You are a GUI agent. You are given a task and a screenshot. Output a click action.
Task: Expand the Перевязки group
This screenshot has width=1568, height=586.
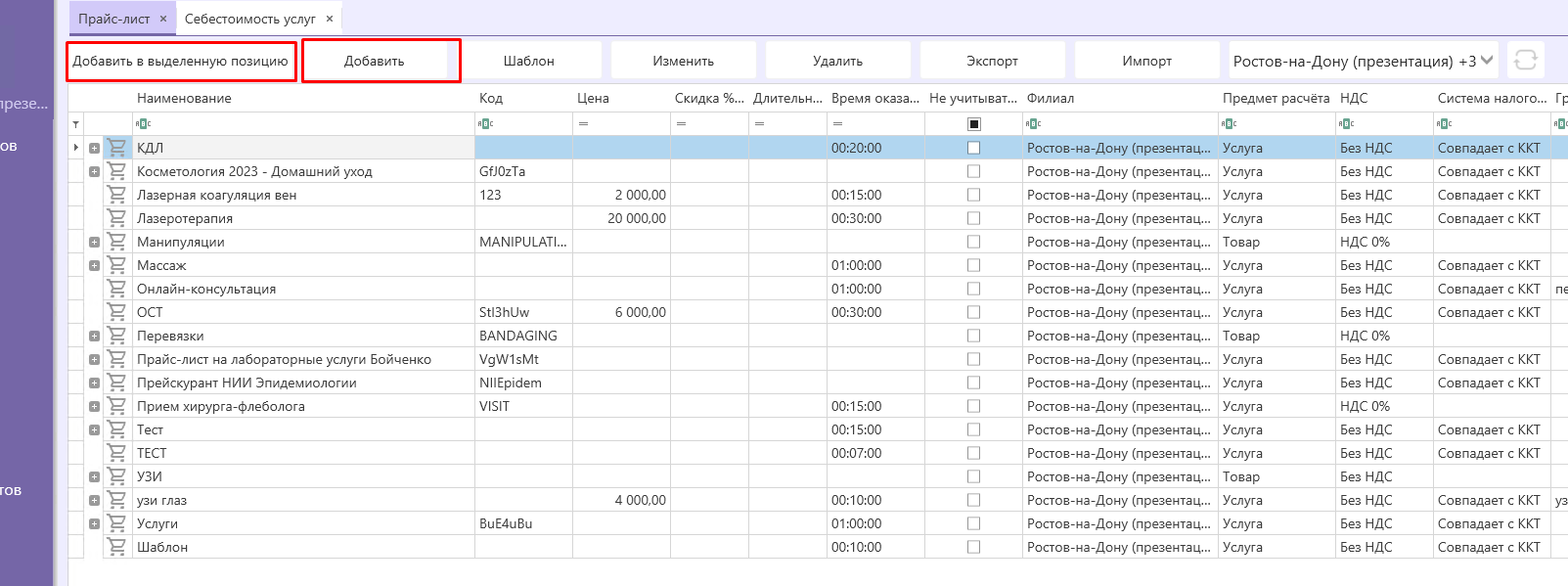click(94, 336)
